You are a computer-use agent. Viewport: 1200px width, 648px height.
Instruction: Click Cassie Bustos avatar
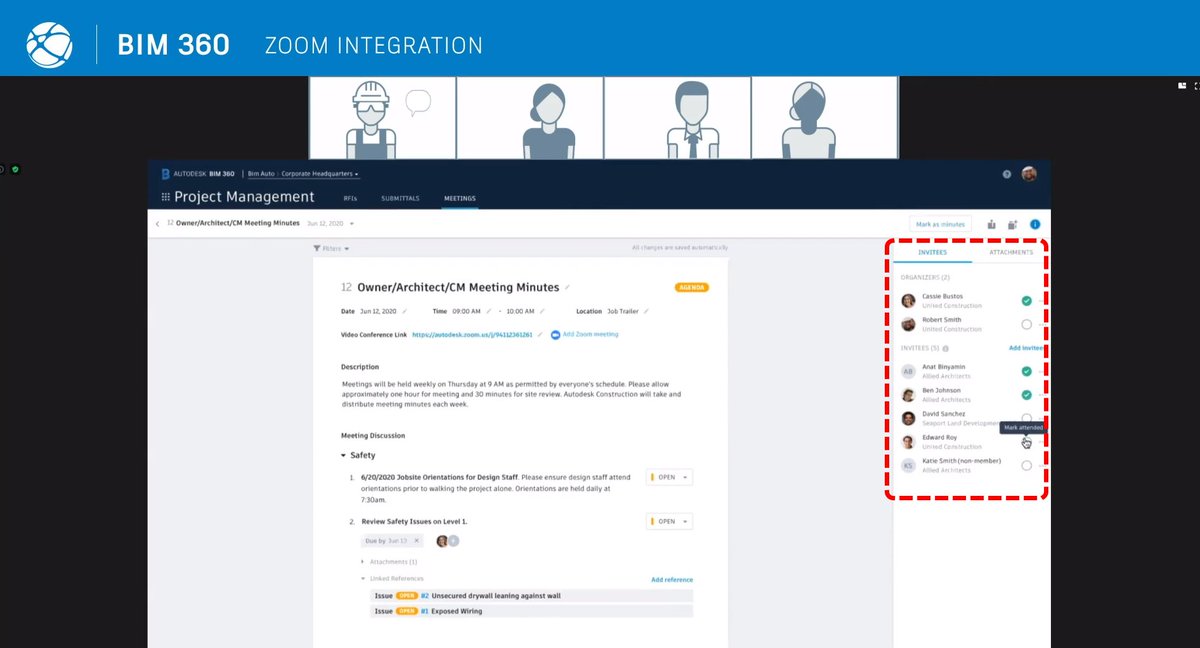(908, 301)
